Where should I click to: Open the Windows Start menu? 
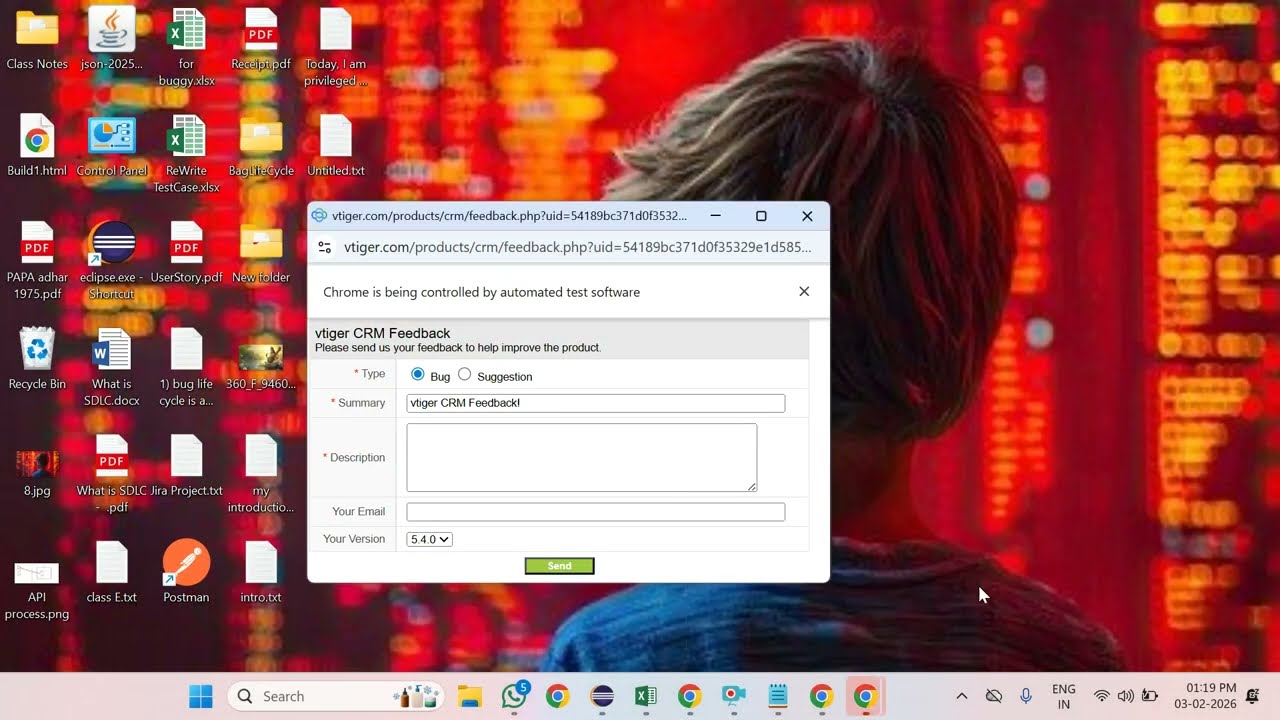click(201, 696)
